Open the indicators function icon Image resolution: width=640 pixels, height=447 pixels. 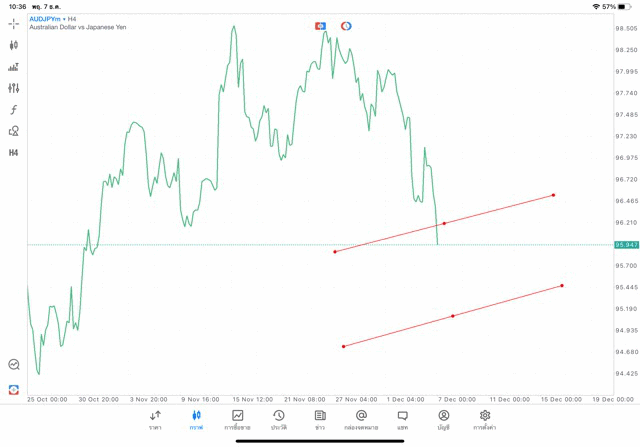[x=14, y=110]
